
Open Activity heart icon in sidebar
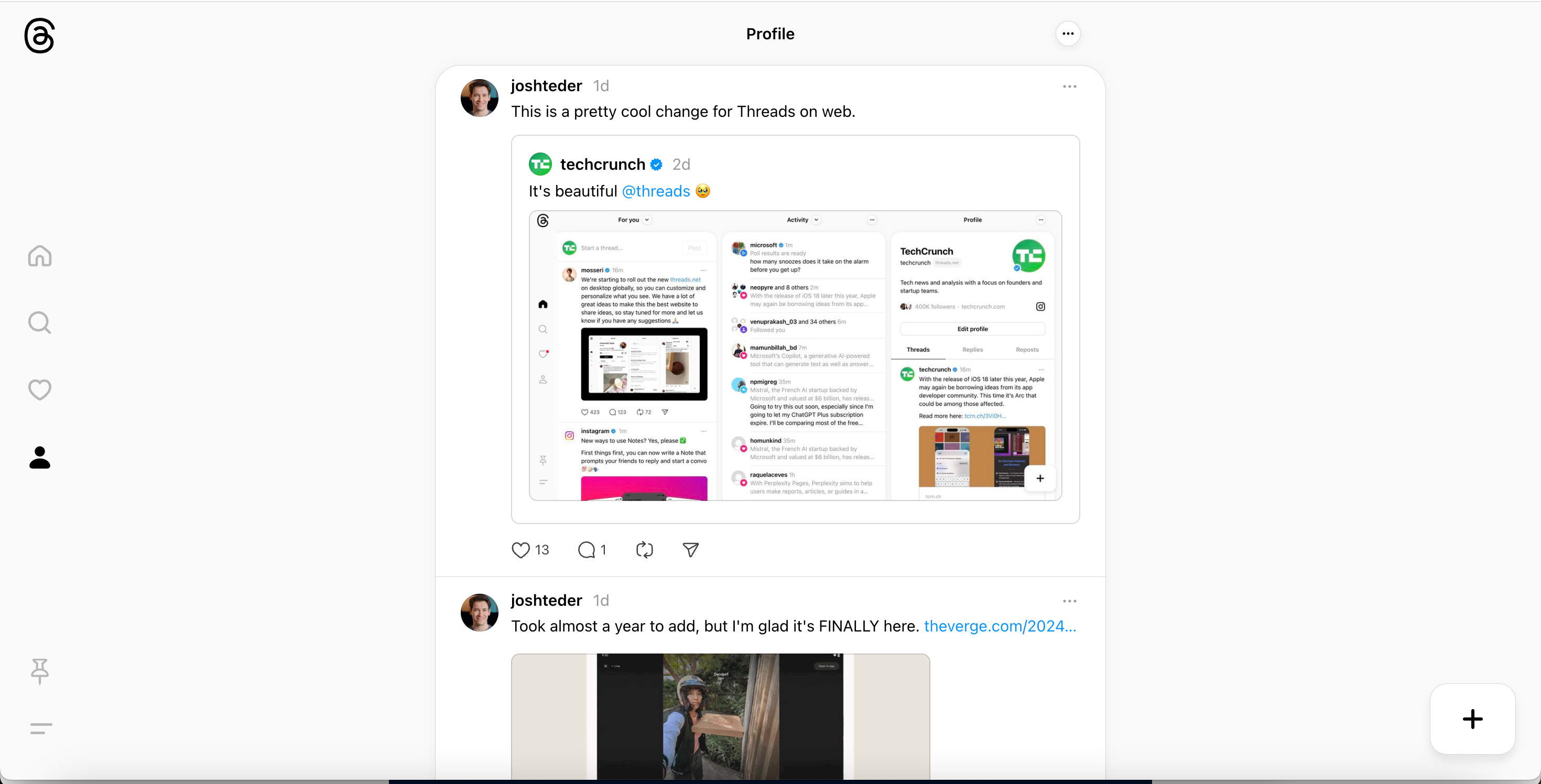[40, 390]
